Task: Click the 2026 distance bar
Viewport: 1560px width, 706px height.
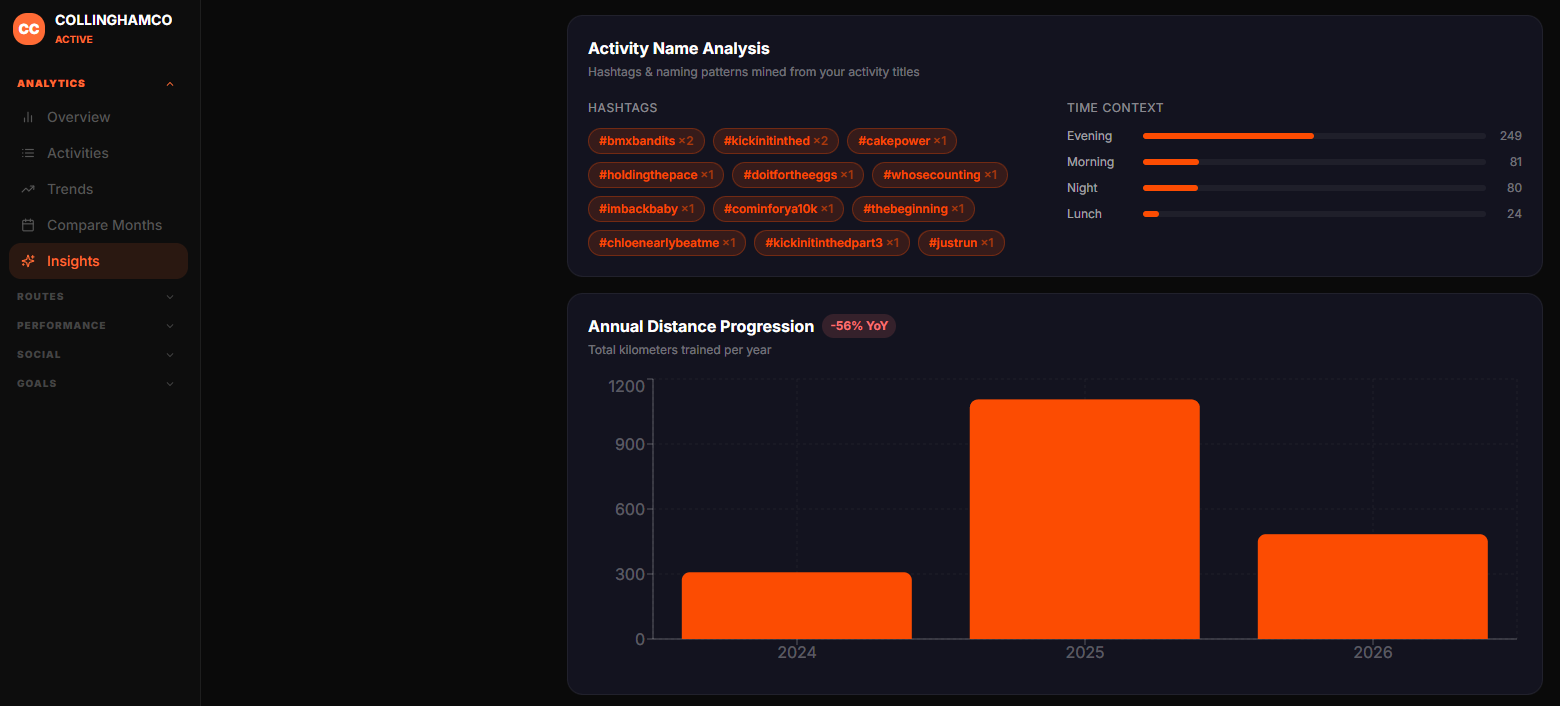Action: coord(1373,587)
